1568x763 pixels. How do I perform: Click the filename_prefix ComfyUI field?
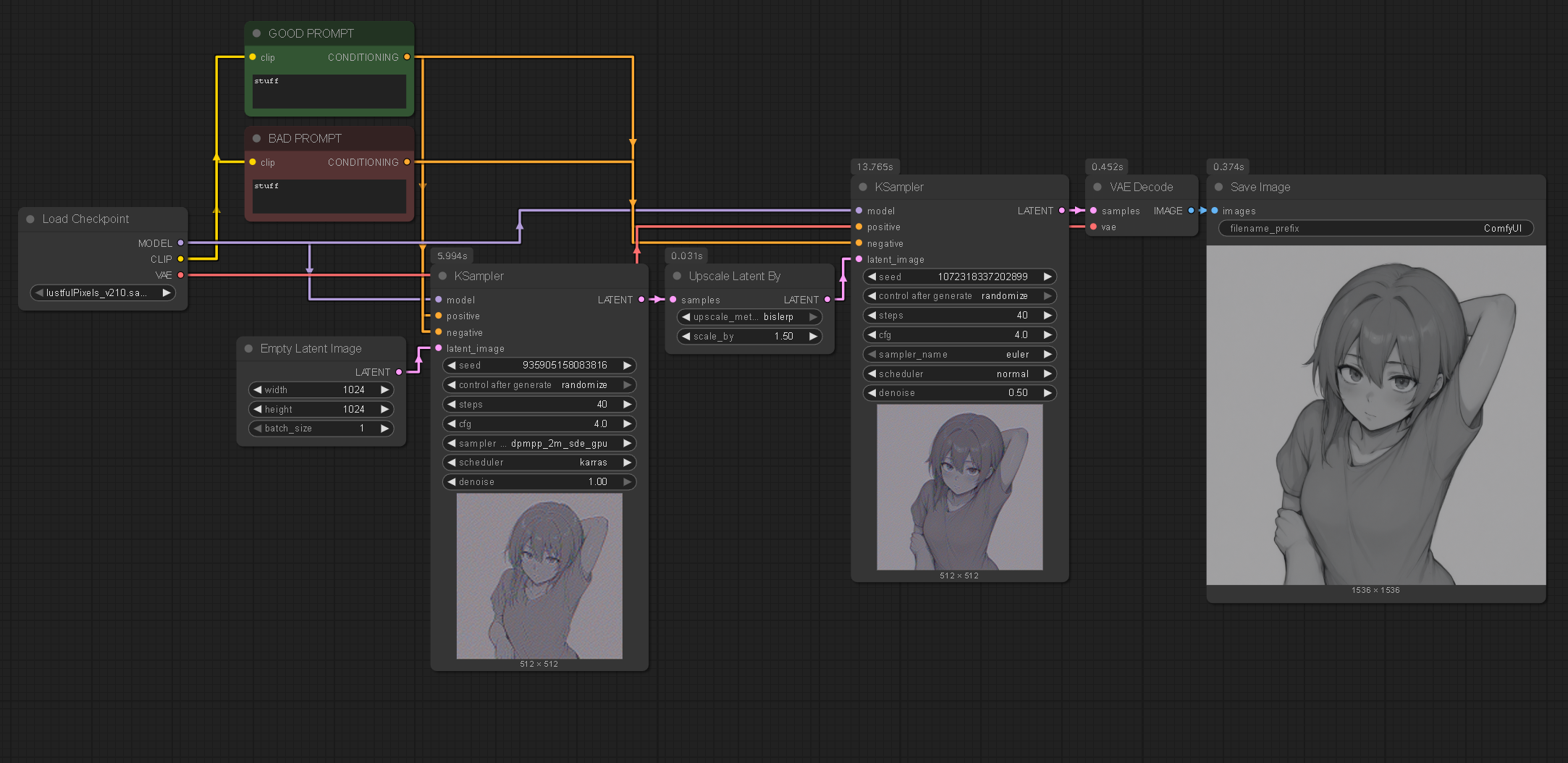pyautogui.click(x=1376, y=228)
